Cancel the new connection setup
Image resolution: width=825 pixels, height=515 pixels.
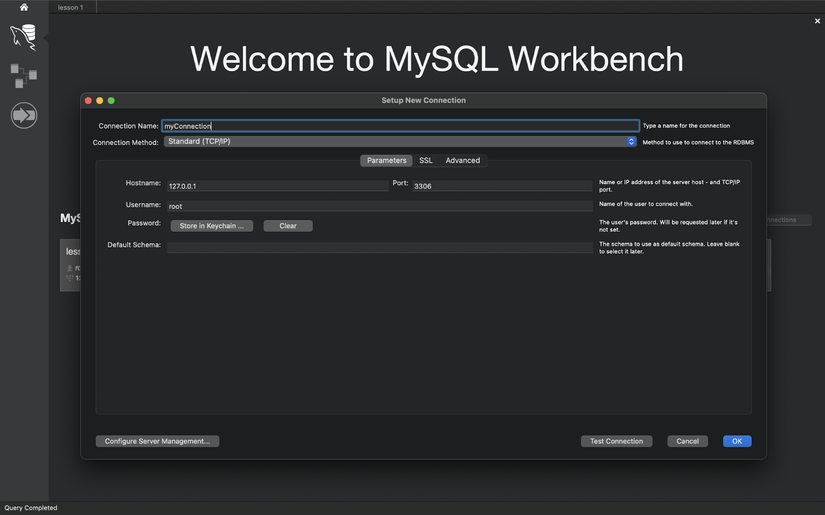click(x=687, y=441)
